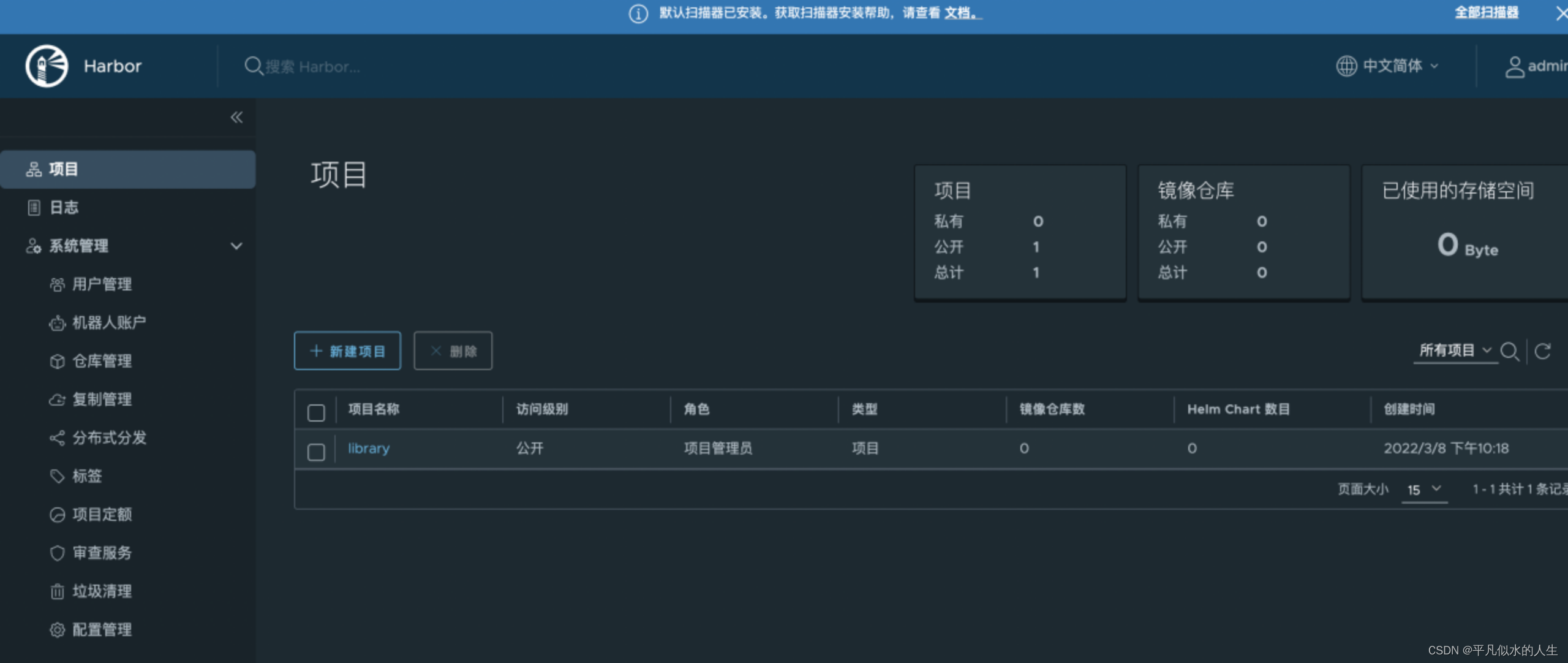Open Interrogation Services (审查服务) in sidebar
1568x663 pixels.
[102, 553]
